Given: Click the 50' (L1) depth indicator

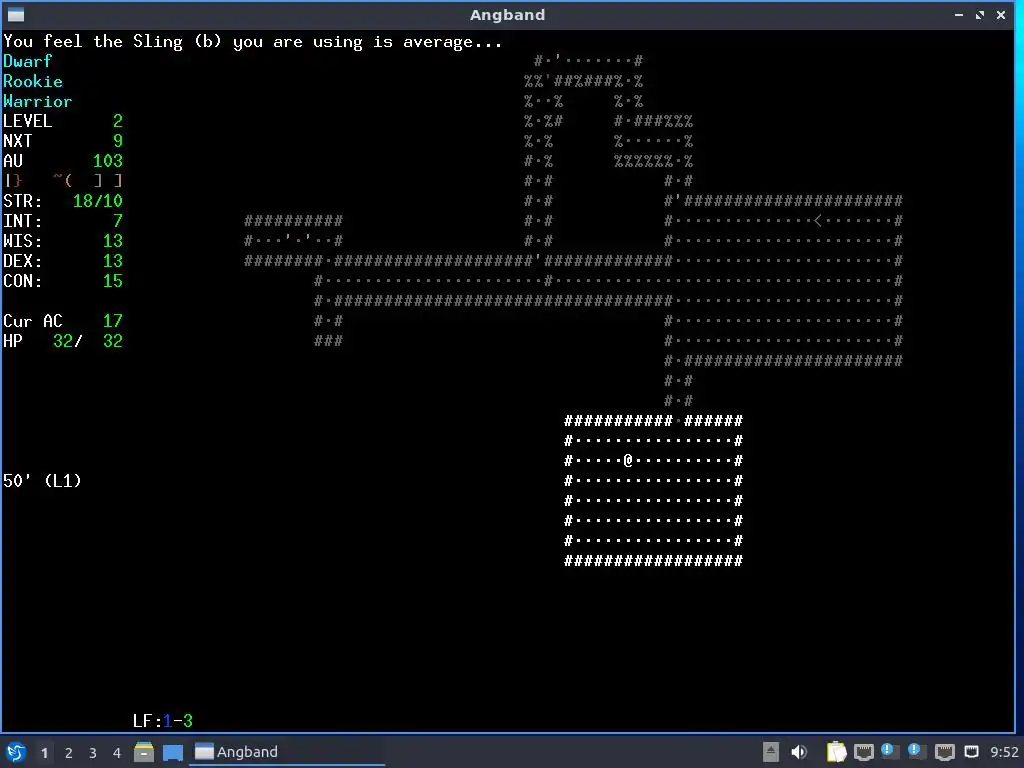Looking at the screenshot, I should tap(42, 481).
